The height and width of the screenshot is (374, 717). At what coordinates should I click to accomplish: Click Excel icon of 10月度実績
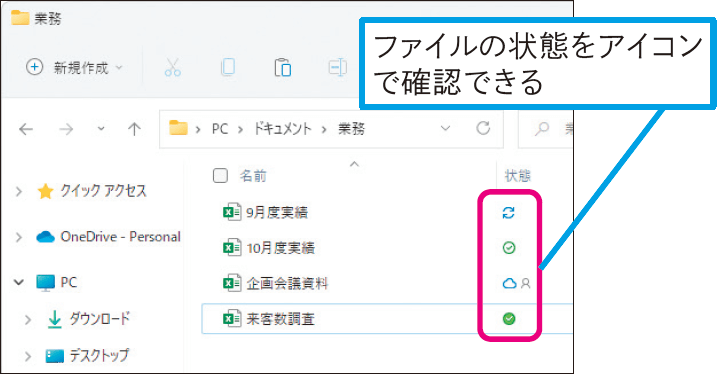coord(232,248)
